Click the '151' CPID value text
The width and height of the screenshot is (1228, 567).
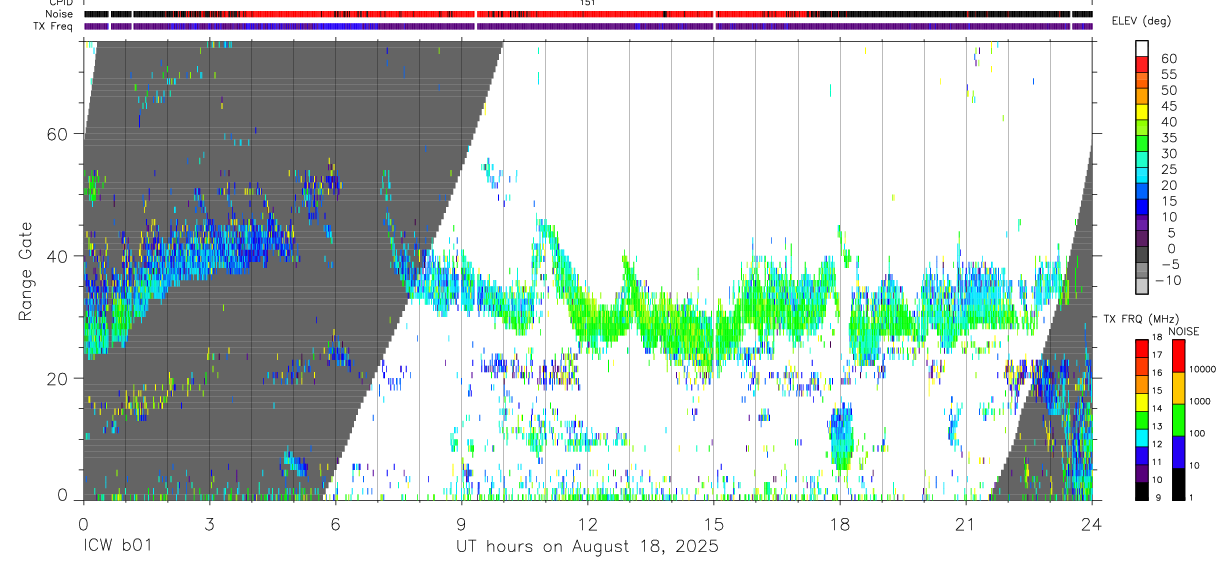click(x=587, y=3)
